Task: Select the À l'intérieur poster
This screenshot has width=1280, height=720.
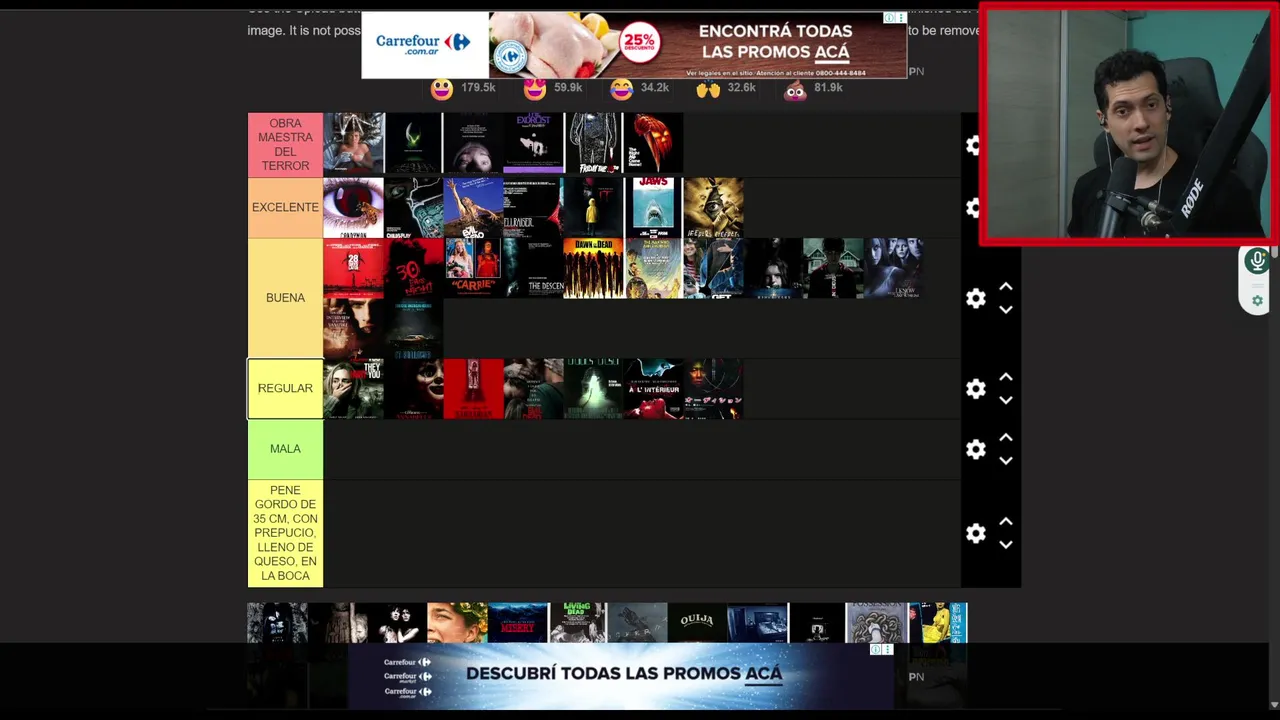Action: click(653, 389)
